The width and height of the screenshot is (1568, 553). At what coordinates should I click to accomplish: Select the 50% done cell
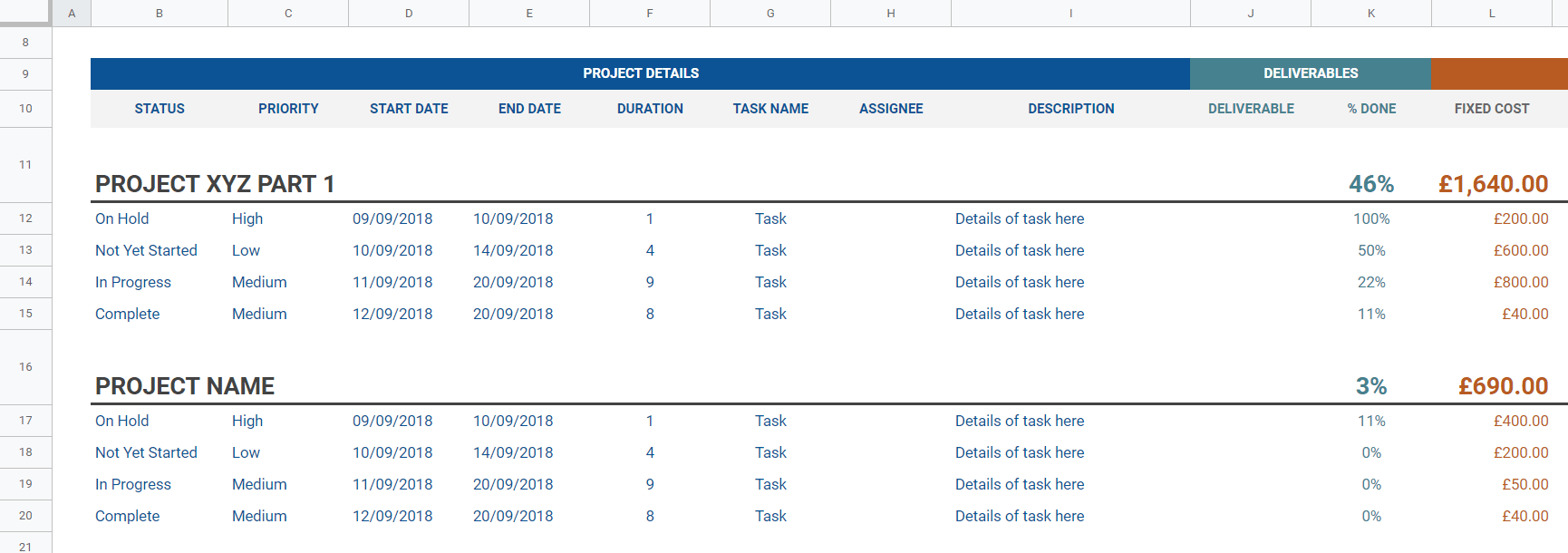click(1371, 250)
